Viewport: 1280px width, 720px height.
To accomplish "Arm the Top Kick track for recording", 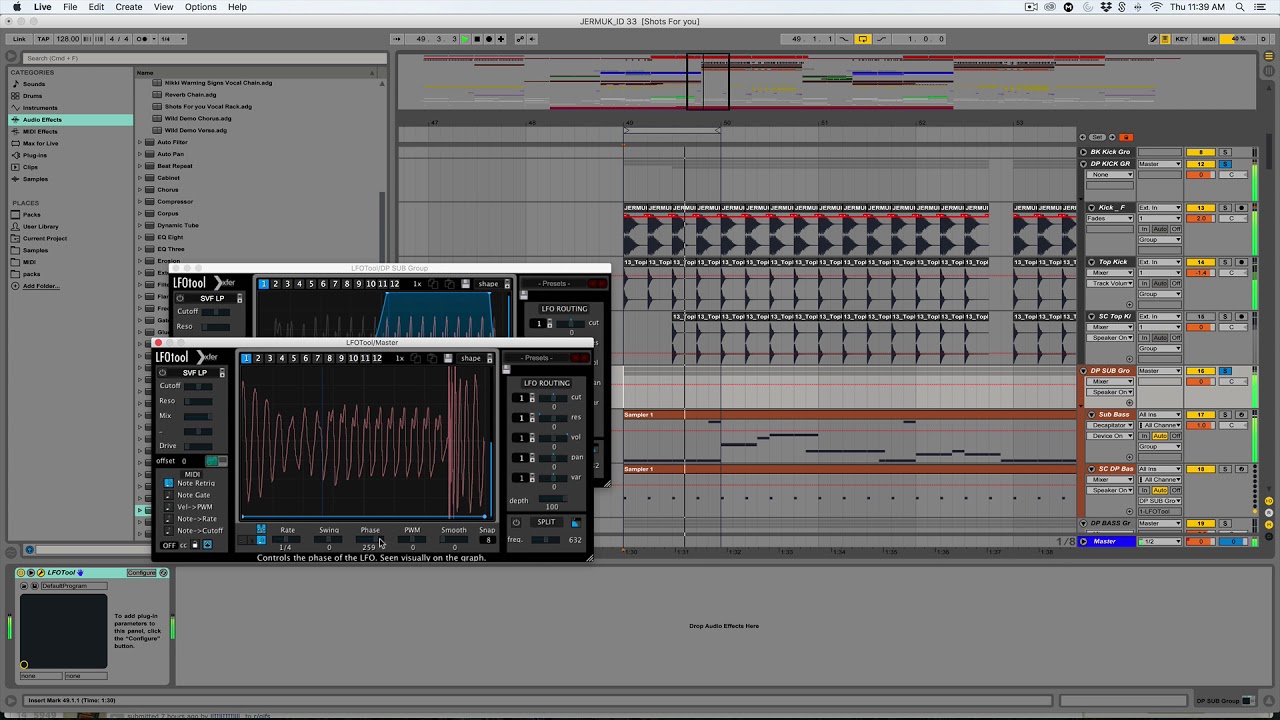I will click(1242, 262).
